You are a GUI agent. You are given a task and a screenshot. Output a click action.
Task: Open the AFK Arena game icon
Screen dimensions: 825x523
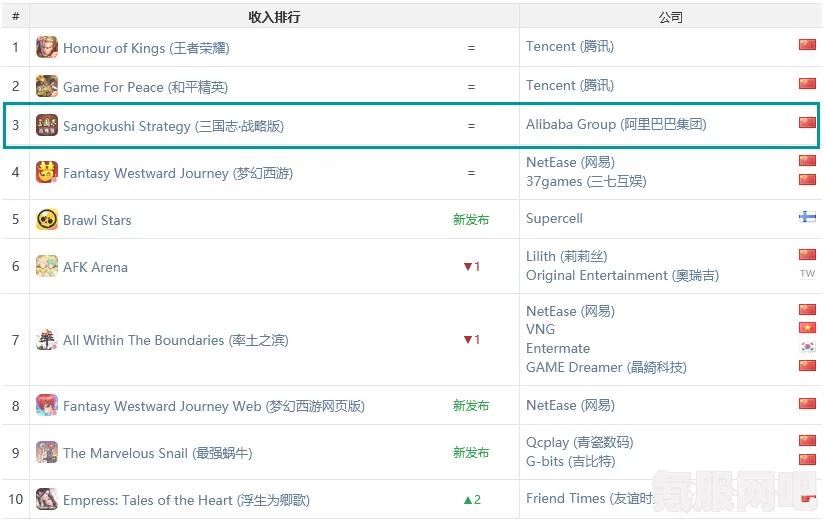coord(47,266)
